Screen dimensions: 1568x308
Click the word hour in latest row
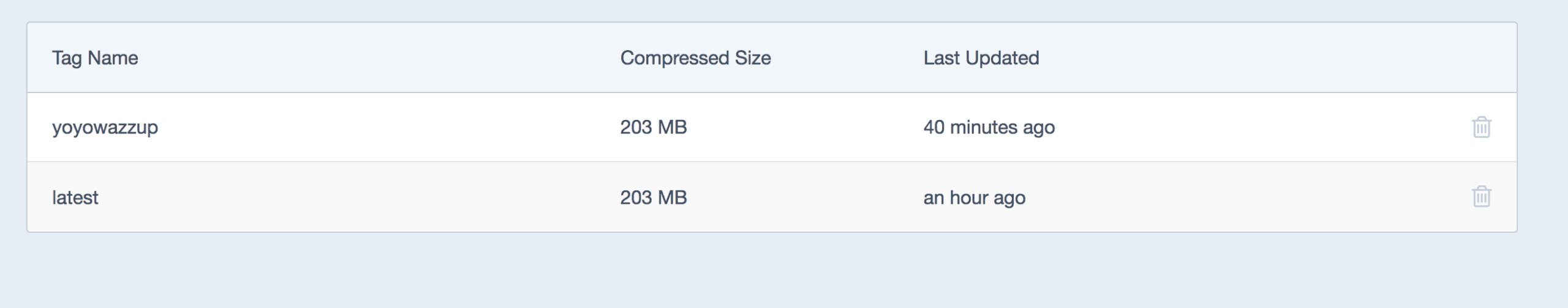(x=969, y=197)
